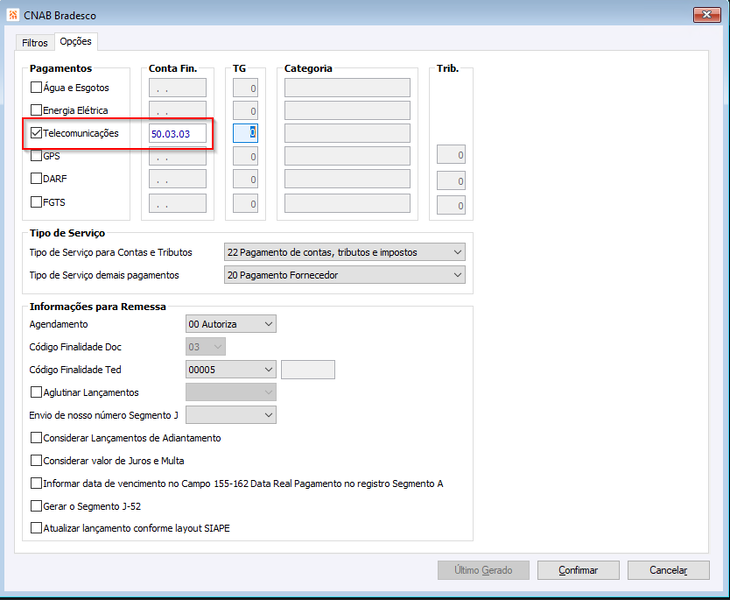Screen dimensions: 730x600
Task: Click the CNAB Bradesco app icon in title bar
Action: coord(14,15)
